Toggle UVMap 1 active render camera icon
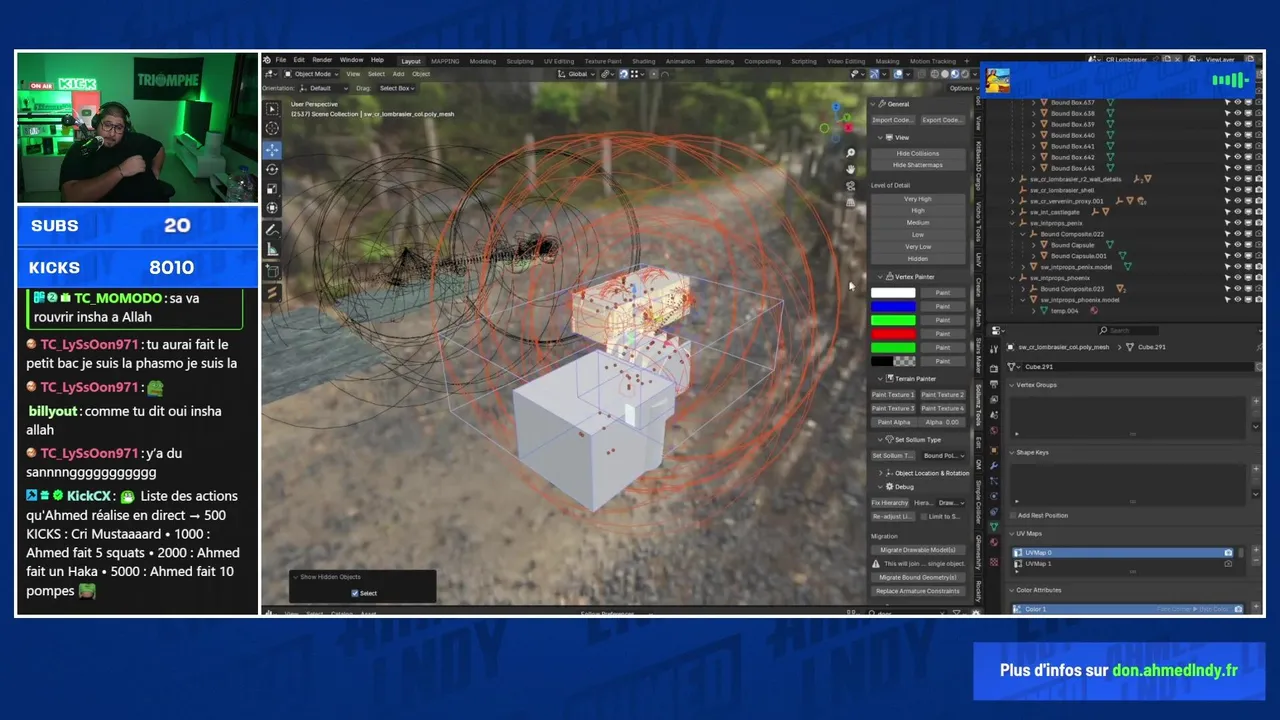 [1228, 564]
